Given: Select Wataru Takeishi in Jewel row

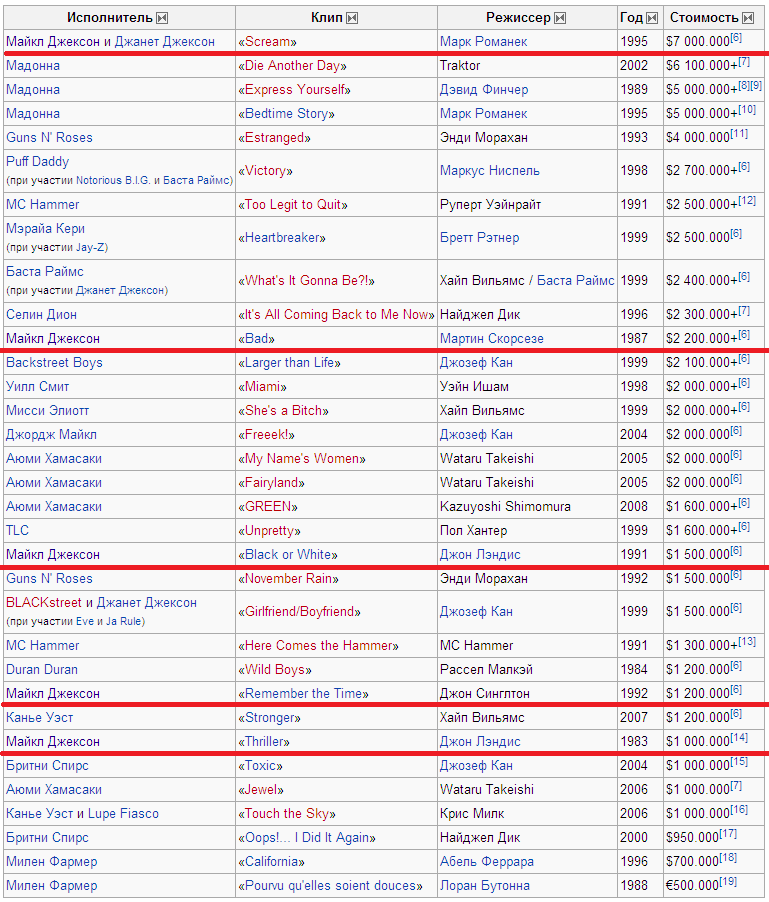Looking at the screenshot, I should point(487,790).
